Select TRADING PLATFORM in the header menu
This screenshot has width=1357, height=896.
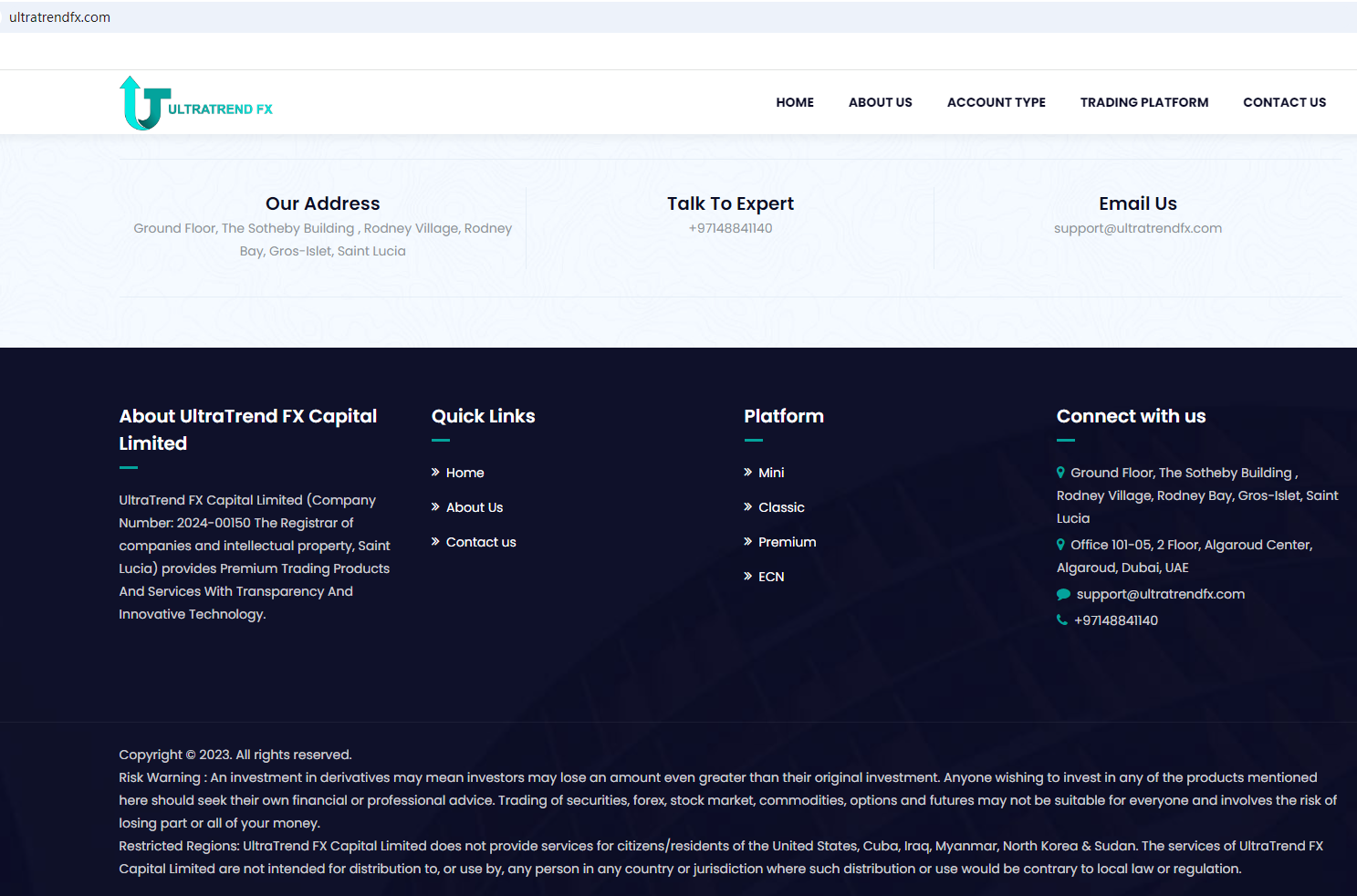pyautogui.click(x=1143, y=102)
